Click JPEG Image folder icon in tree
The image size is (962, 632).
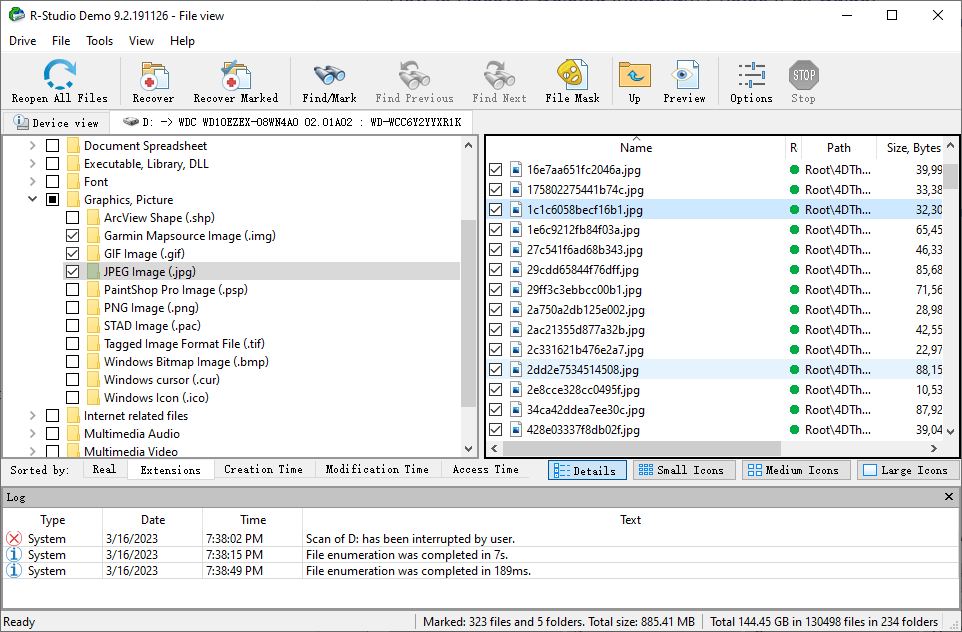point(93,271)
